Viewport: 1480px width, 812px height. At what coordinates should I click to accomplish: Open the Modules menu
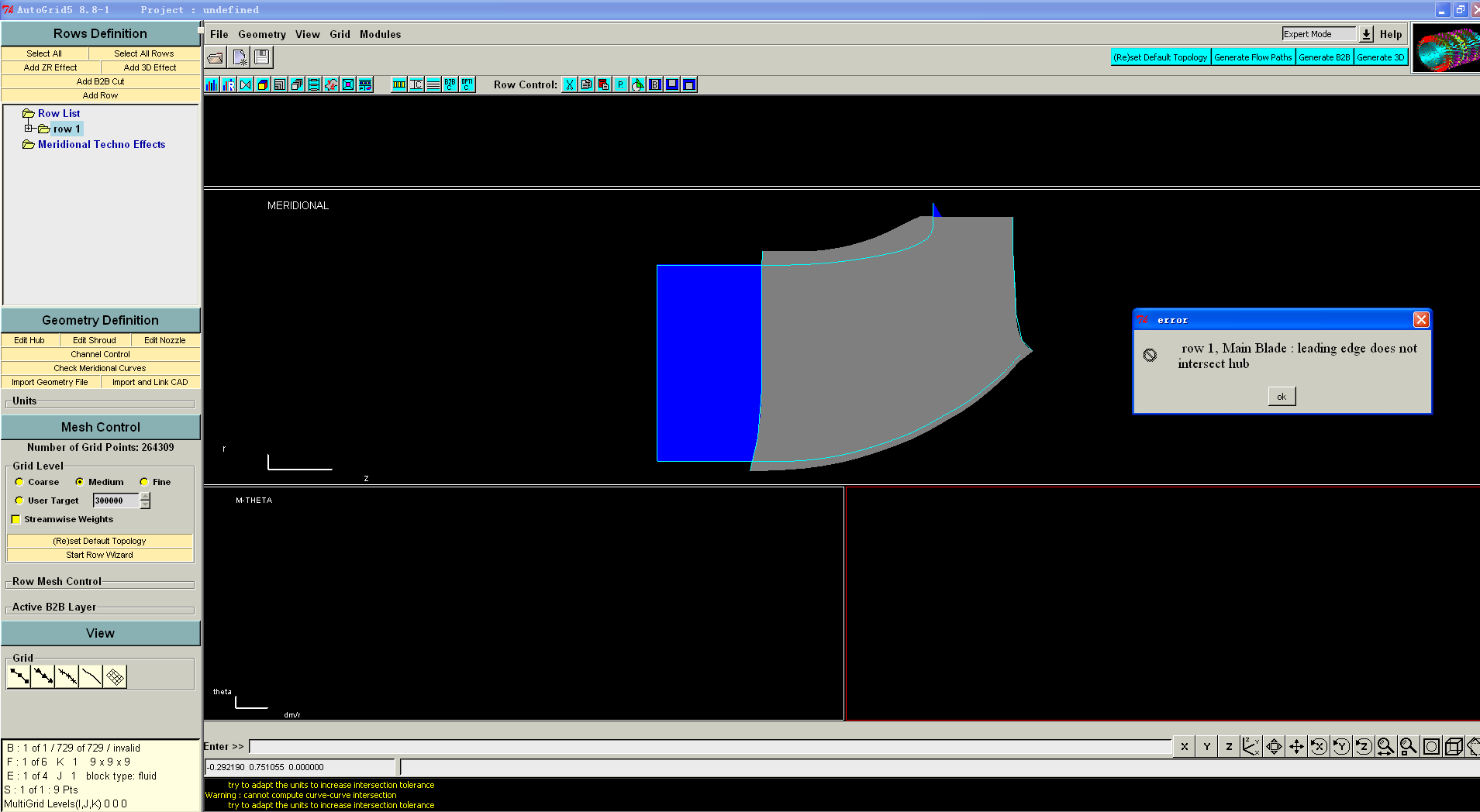point(380,34)
